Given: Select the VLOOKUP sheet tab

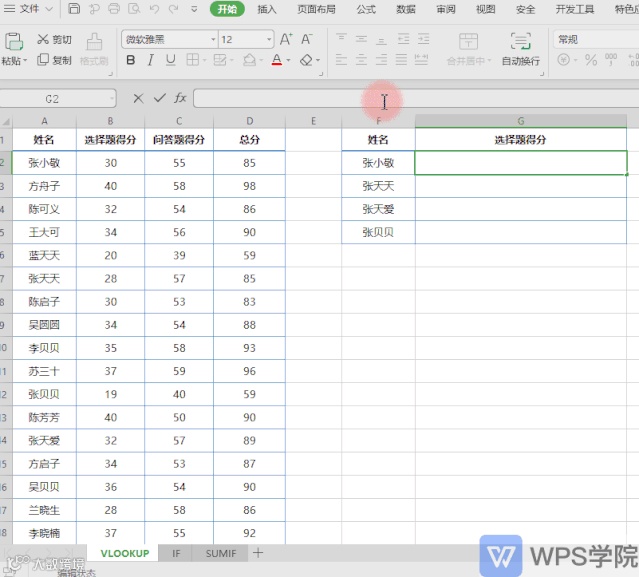Looking at the screenshot, I should 125,553.
